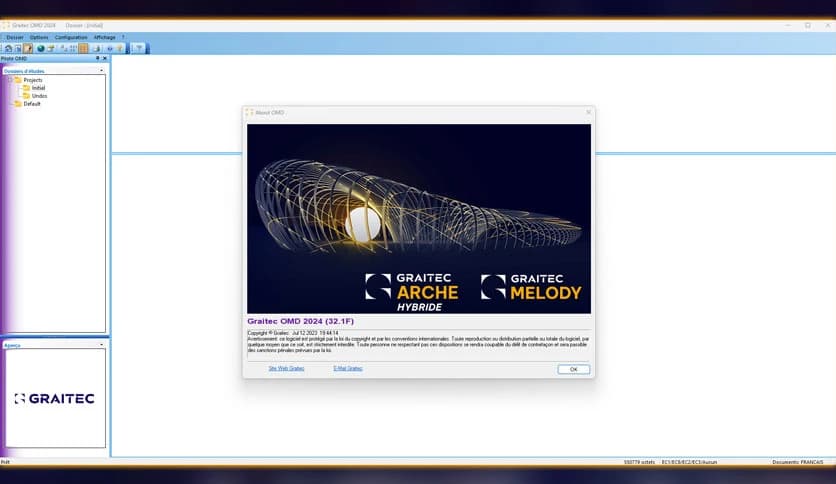This screenshot has height=484, width=836.
Task: Minimize the Graitec OMD 2024 window
Action: 787,25
